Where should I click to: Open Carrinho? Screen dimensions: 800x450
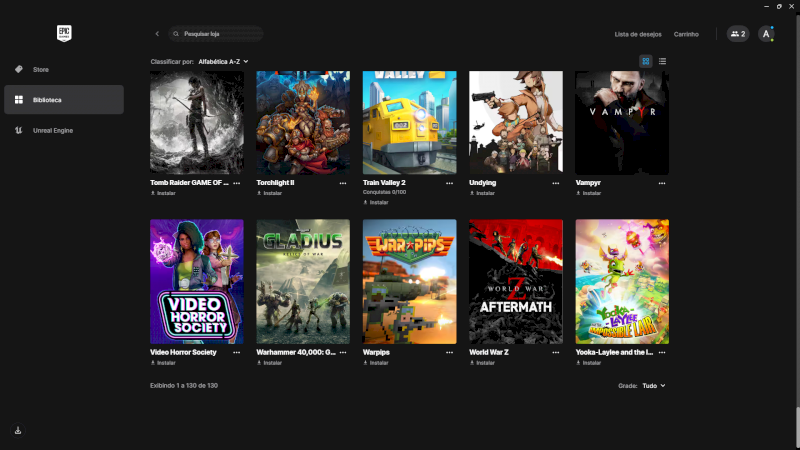(686, 34)
